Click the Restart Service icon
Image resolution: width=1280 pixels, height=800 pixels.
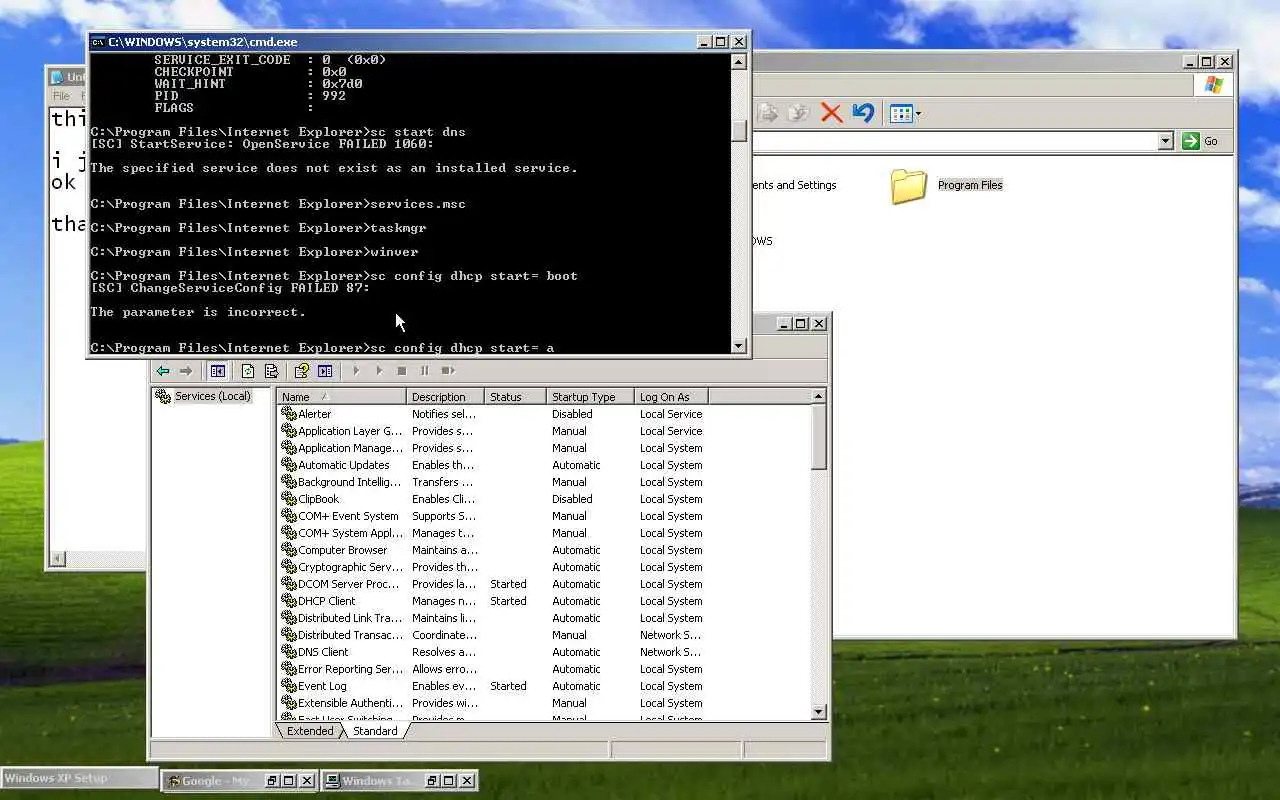[448, 371]
